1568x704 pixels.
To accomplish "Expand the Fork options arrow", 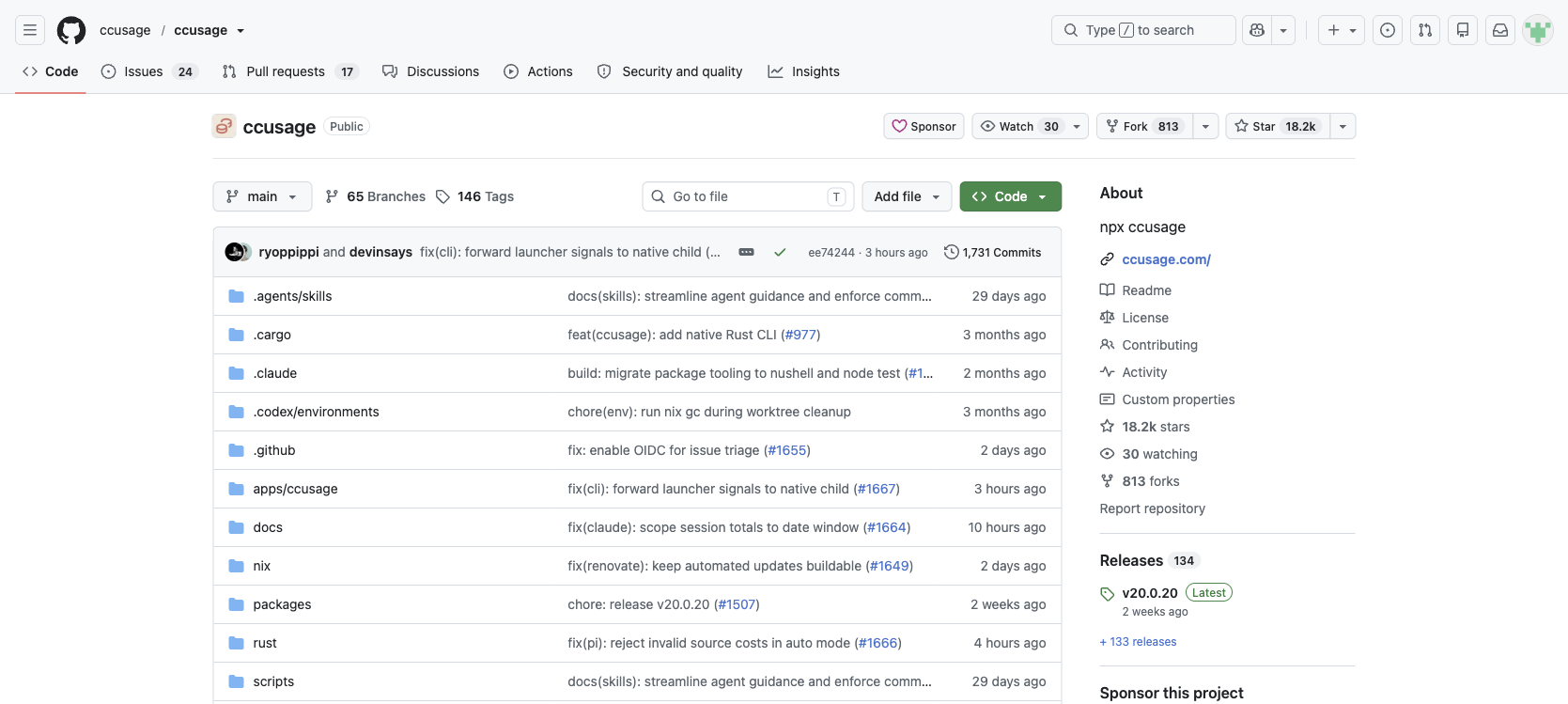I will click(1205, 126).
